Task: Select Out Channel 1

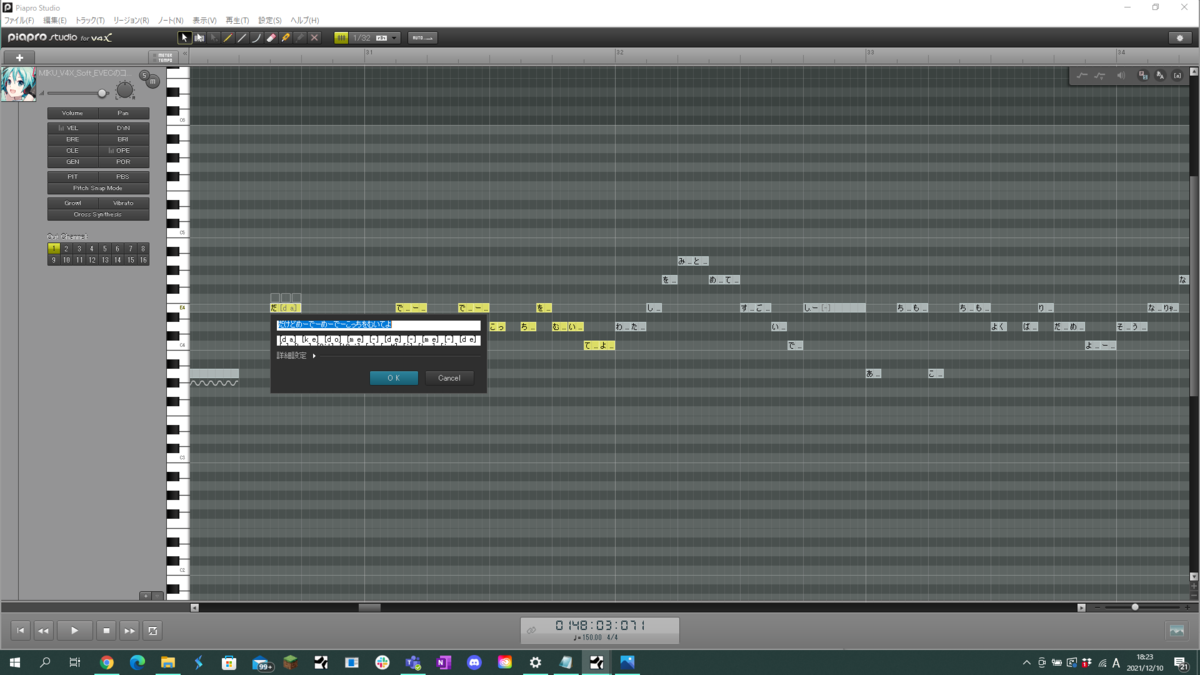Action: pos(54,249)
